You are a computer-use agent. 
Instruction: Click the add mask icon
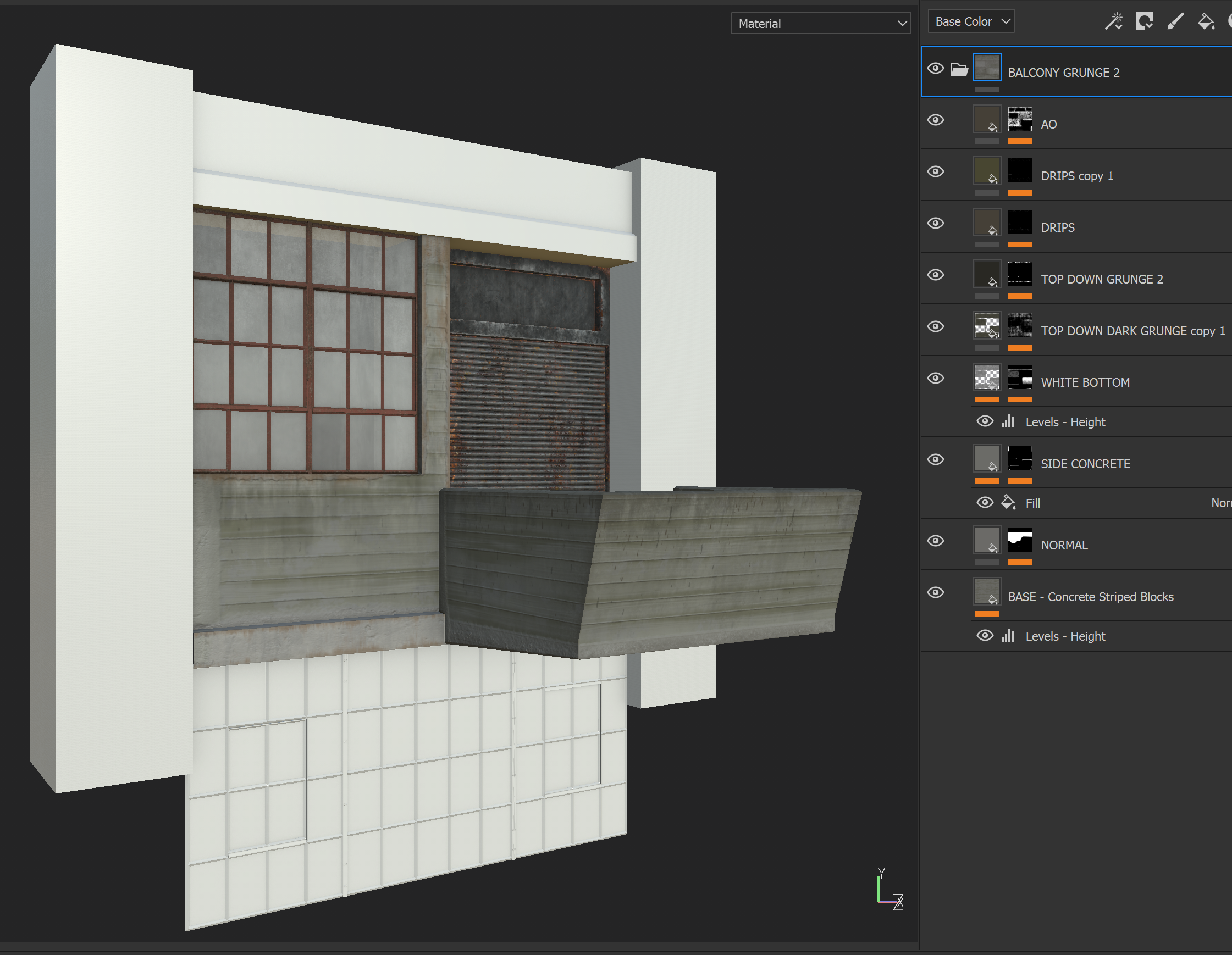1144,21
